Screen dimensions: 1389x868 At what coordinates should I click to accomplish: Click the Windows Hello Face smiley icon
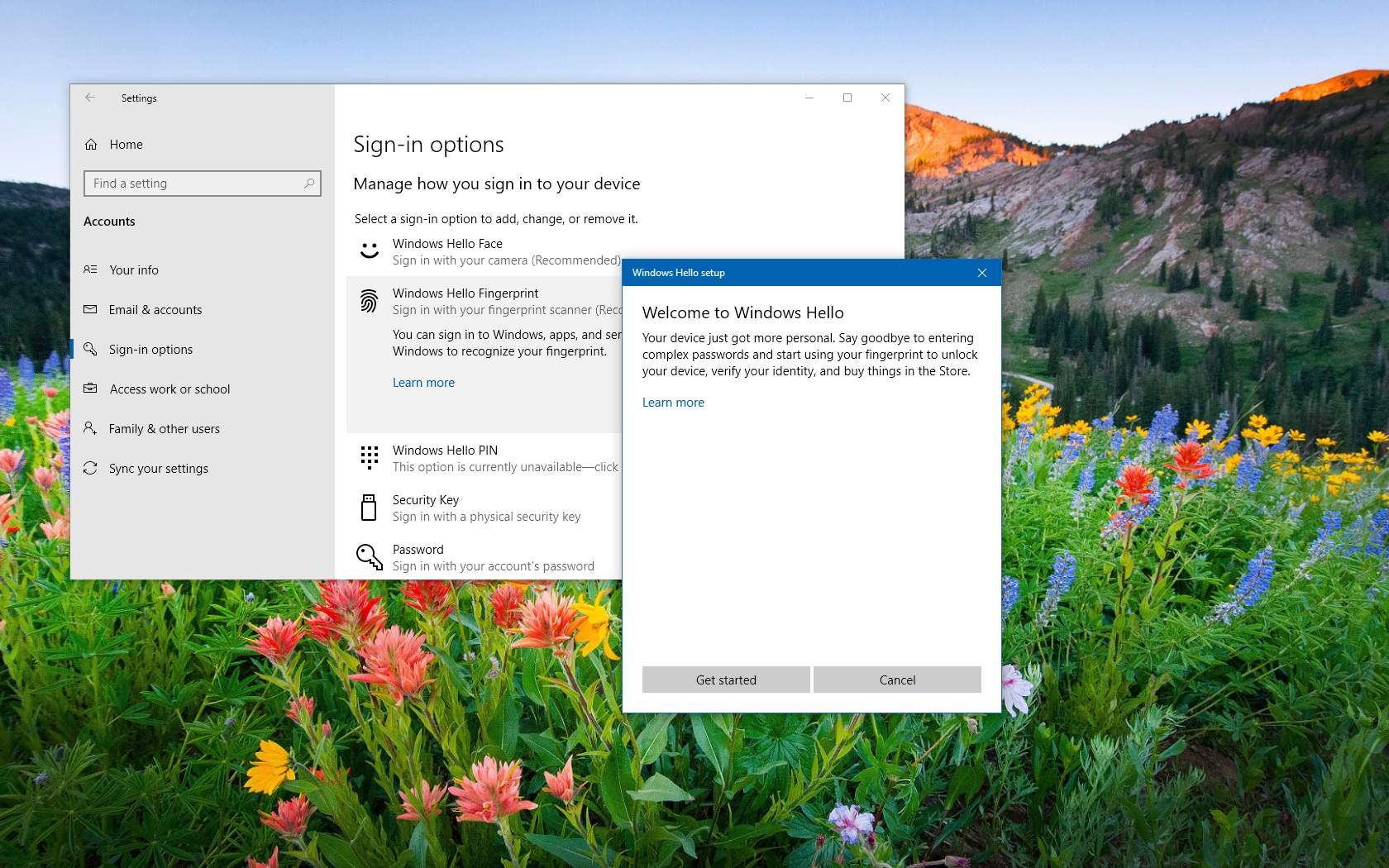[368, 250]
